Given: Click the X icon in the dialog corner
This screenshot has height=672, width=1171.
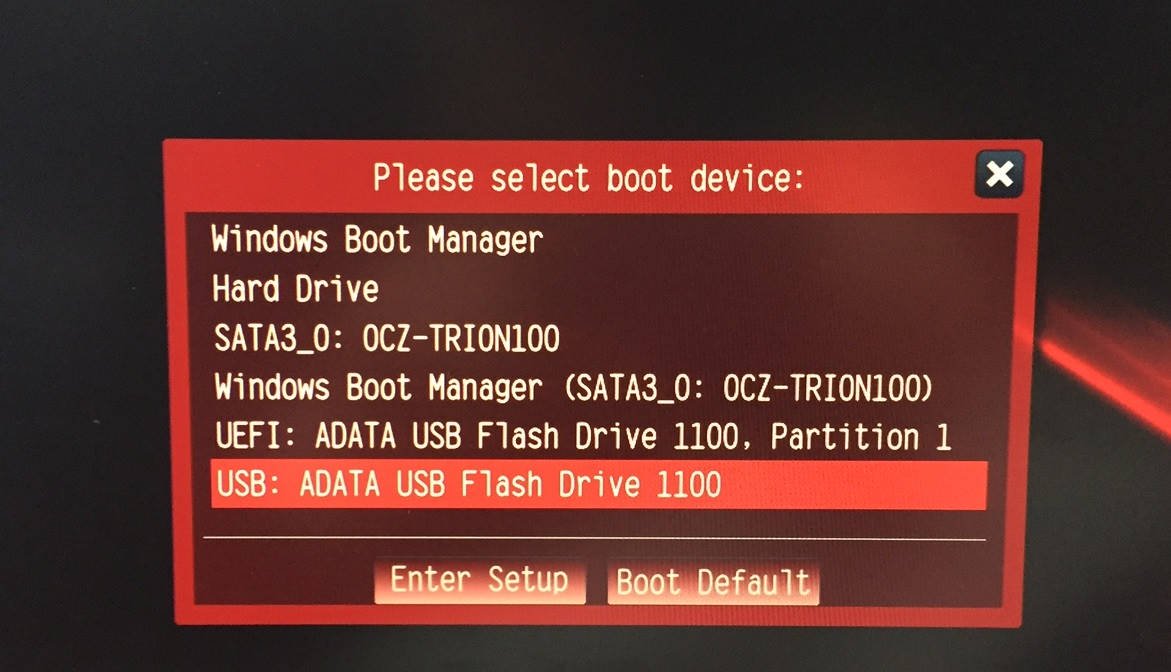Looking at the screenshot, I should (999, 174).
